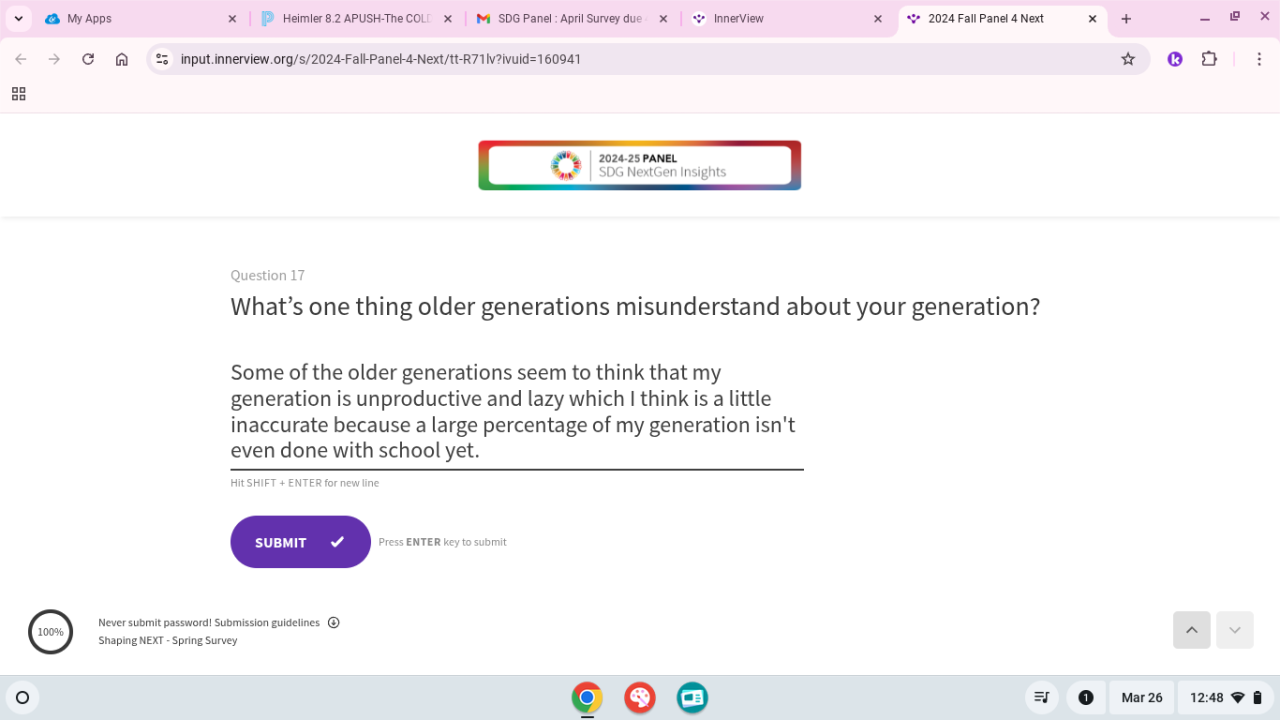This screenshot has width=1280, height=720.
Task: Reload the survey page
Action: pyautogui.click(x=88, y=59)
